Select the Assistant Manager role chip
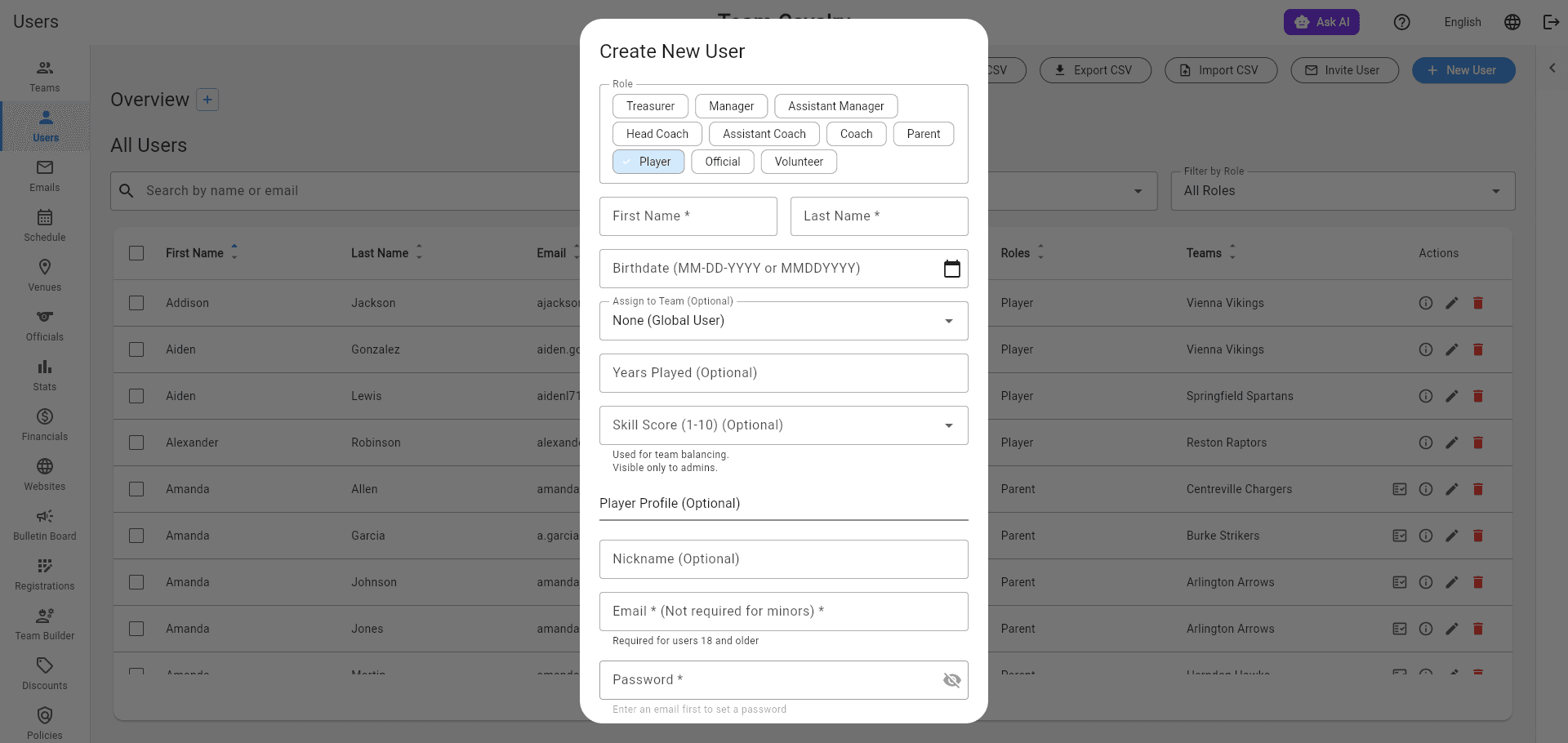The image size is (1568, 743). tap(836, 106)
